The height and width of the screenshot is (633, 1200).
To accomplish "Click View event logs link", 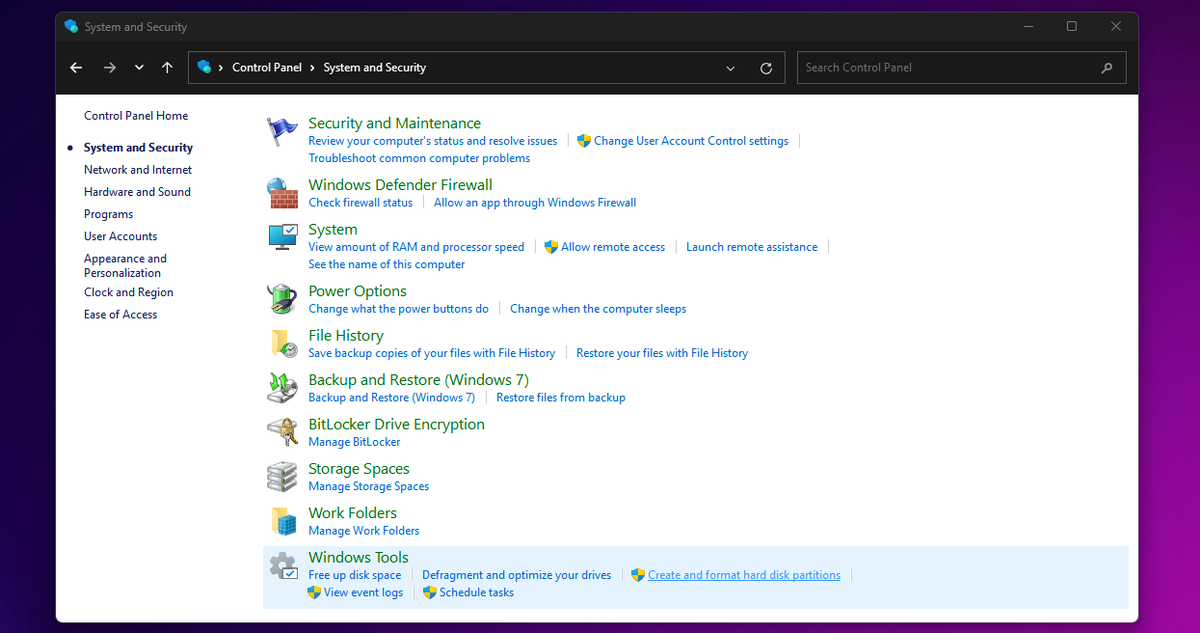I will 363,592.
